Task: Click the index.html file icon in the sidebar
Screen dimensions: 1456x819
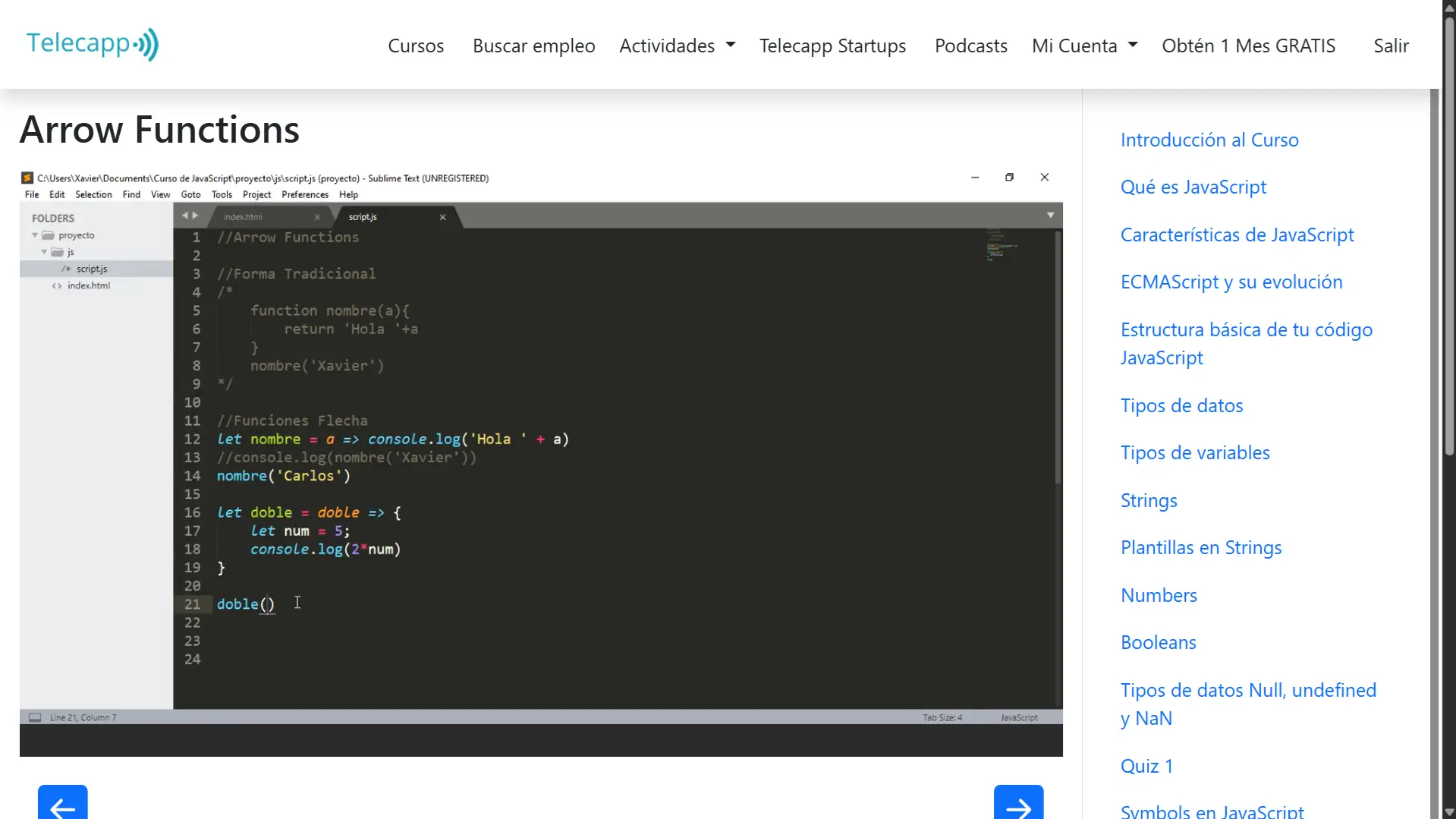Action: [58, 285]
